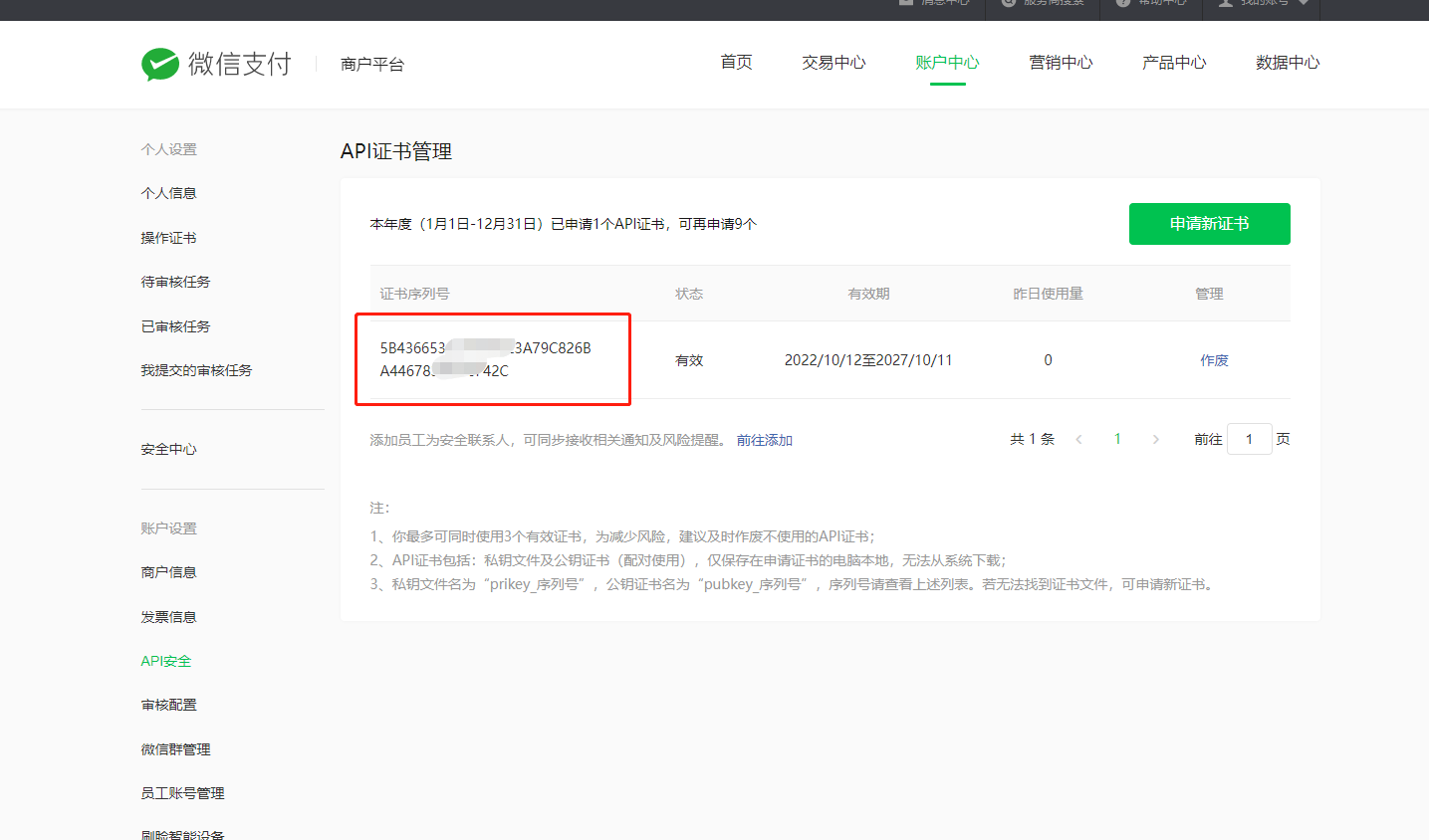Click validity period 2022/10/12至2027/10/11
This screenshot has width=1429, height=840.
(868, 360)
